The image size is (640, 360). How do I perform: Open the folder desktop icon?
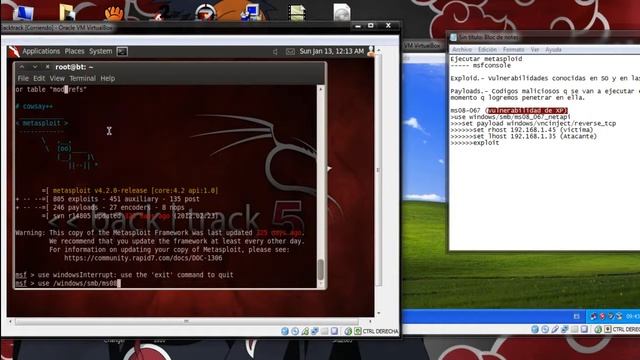tap(67, 12)
